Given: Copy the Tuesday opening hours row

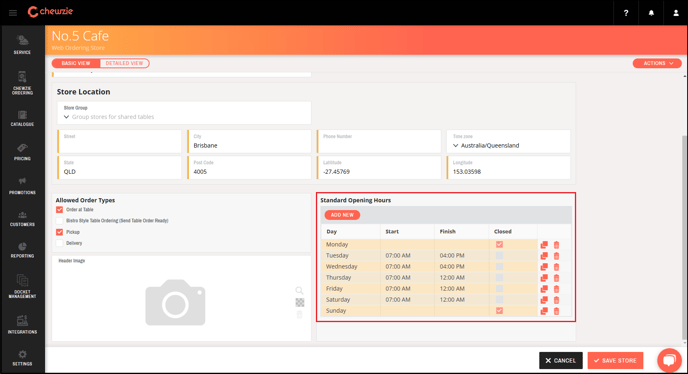Looking at the screenshot, I should pos(544,255).
